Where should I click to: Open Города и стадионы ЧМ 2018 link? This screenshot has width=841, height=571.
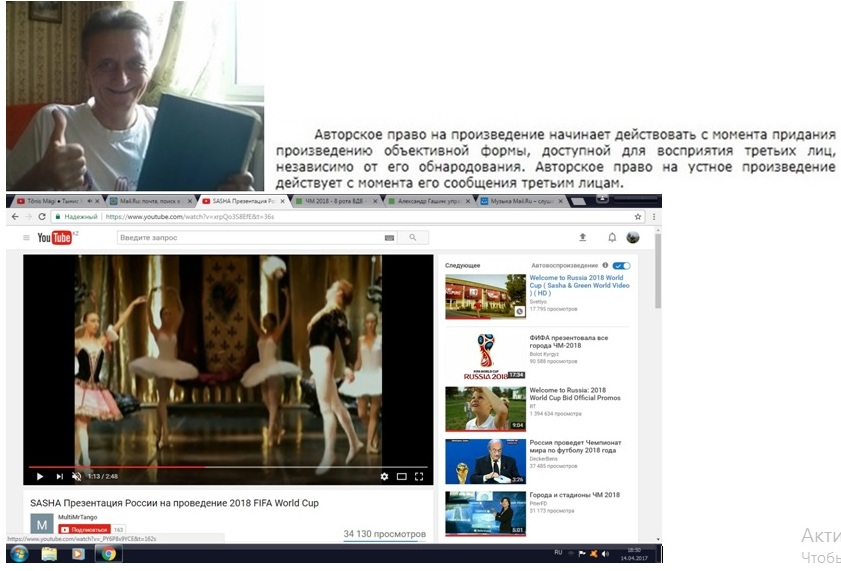pyautogui.click(x=574, y=495)
